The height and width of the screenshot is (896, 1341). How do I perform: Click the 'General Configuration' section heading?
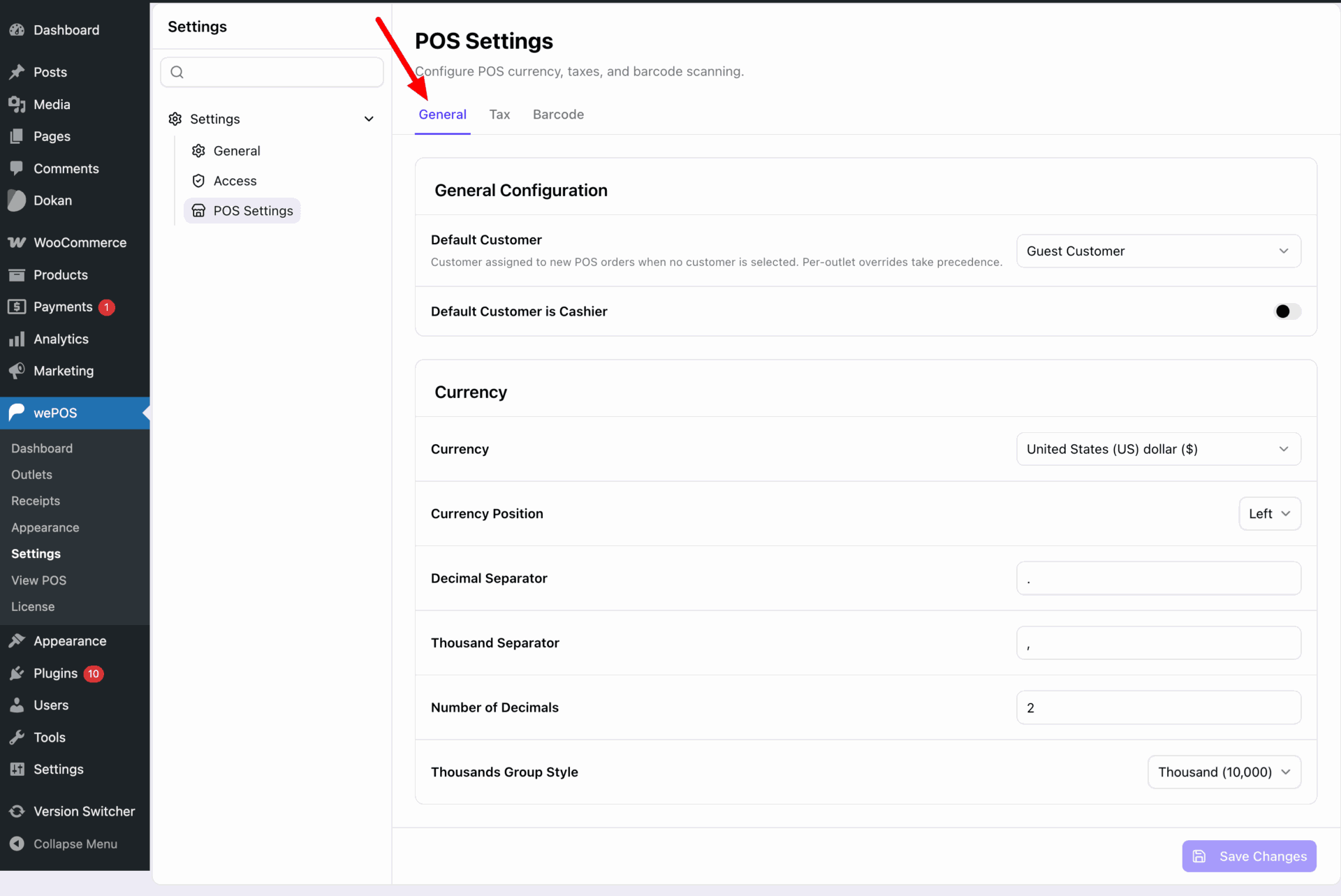pyautogui.click(x=521, y=191)
